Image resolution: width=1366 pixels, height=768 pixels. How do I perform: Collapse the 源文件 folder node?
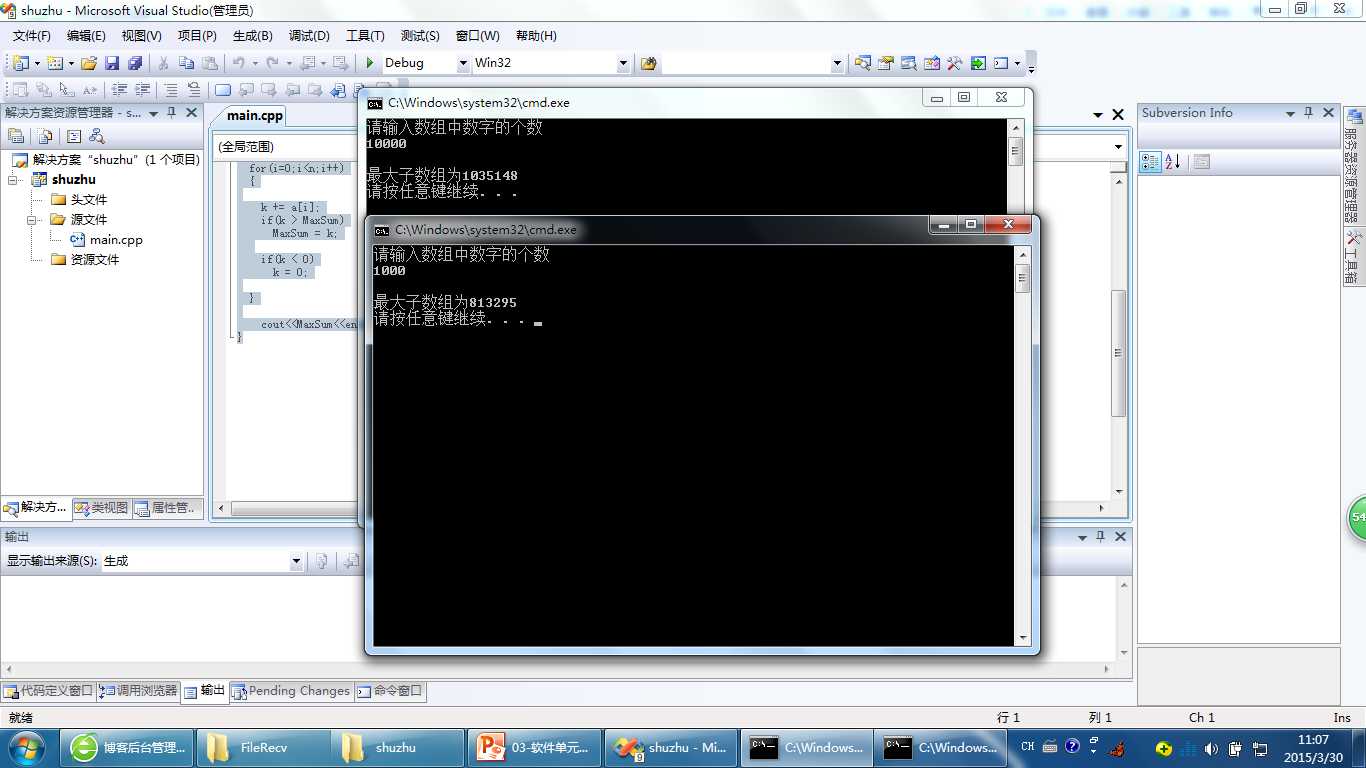click(31, 220)
